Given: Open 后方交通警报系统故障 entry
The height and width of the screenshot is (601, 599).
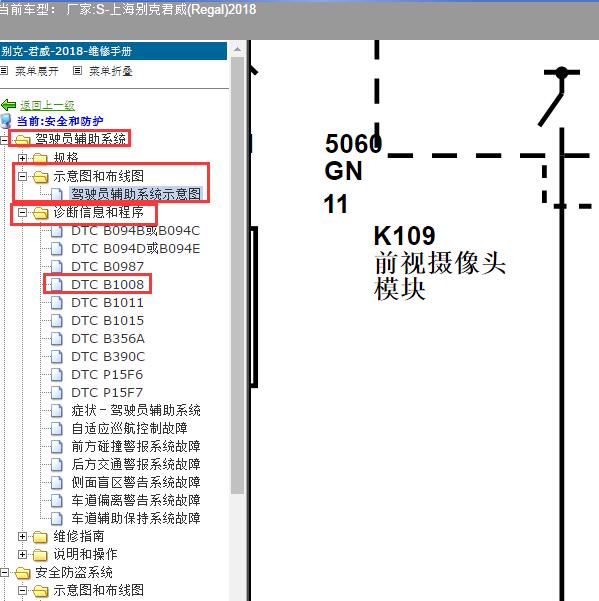Looking at the screenshot, I should click(136, 465).
